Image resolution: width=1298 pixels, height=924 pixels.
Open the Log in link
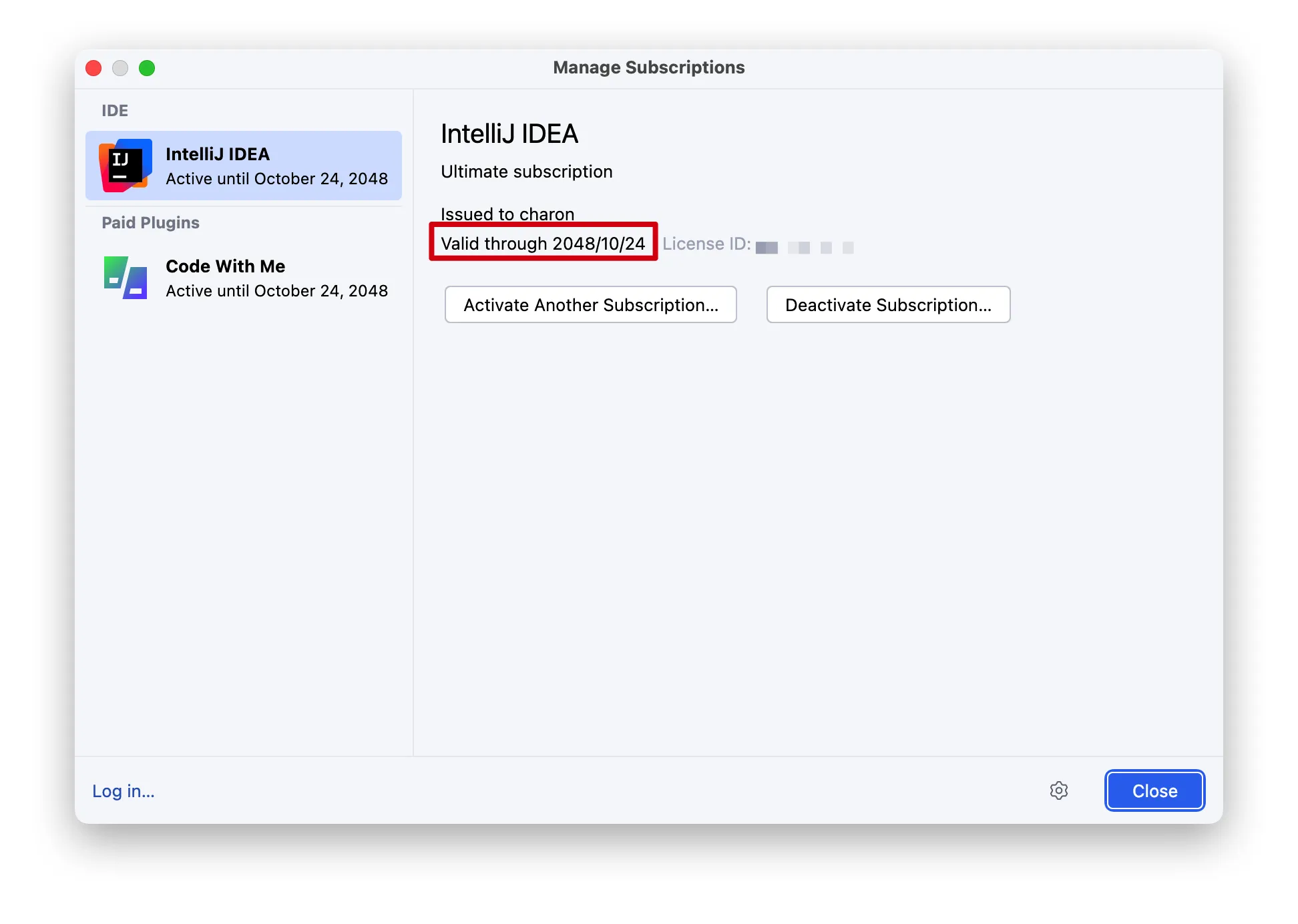click(124, 791)
